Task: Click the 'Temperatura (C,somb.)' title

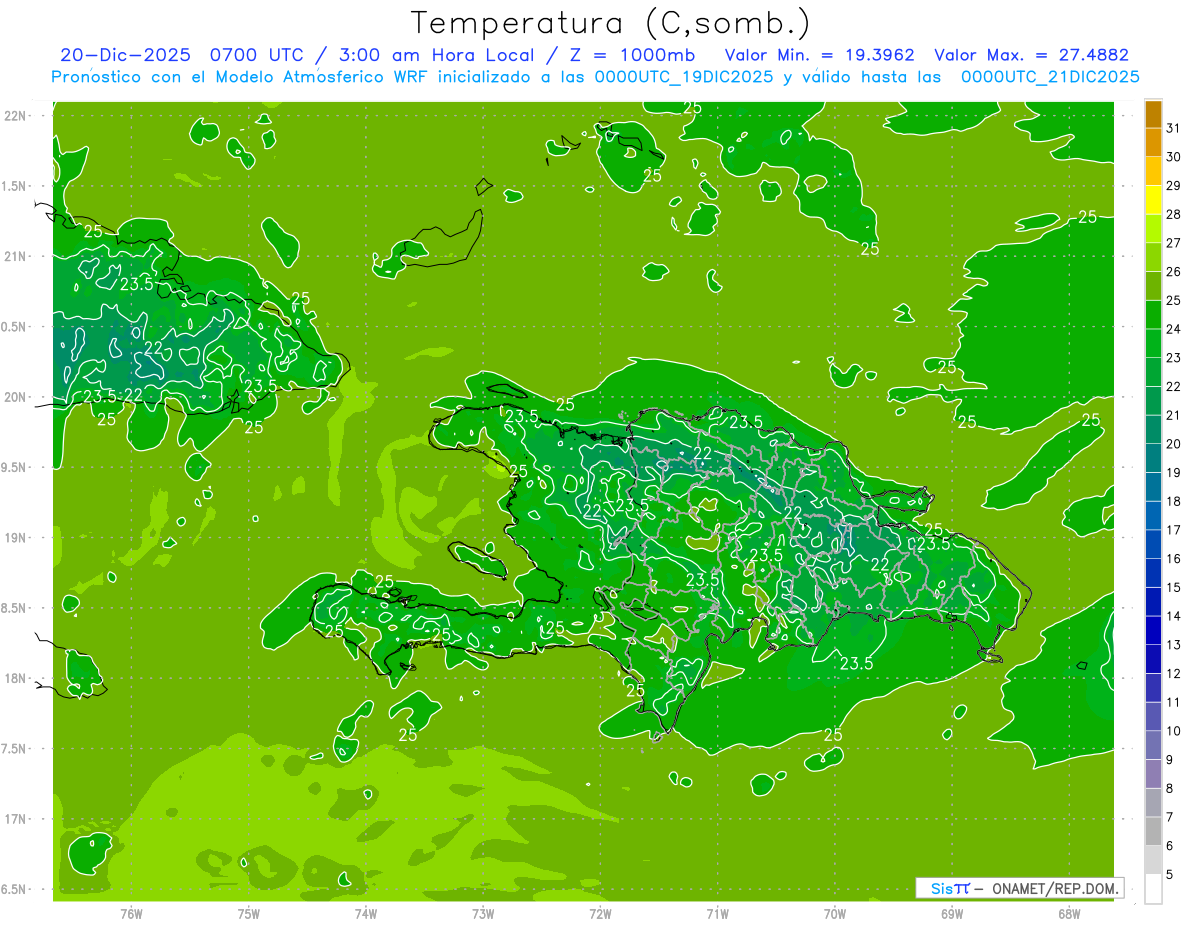Action: click(x=611, y=23)
